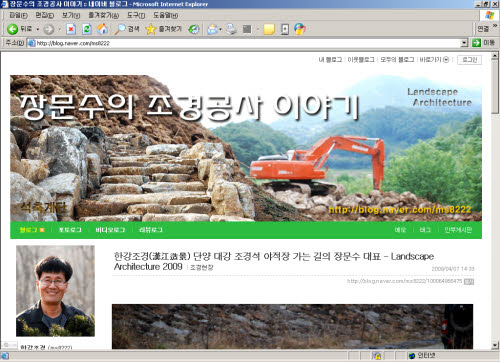This screenshot has height=362, width=500.
Task: Open 내 블로그 link
Action: [330, 60]
